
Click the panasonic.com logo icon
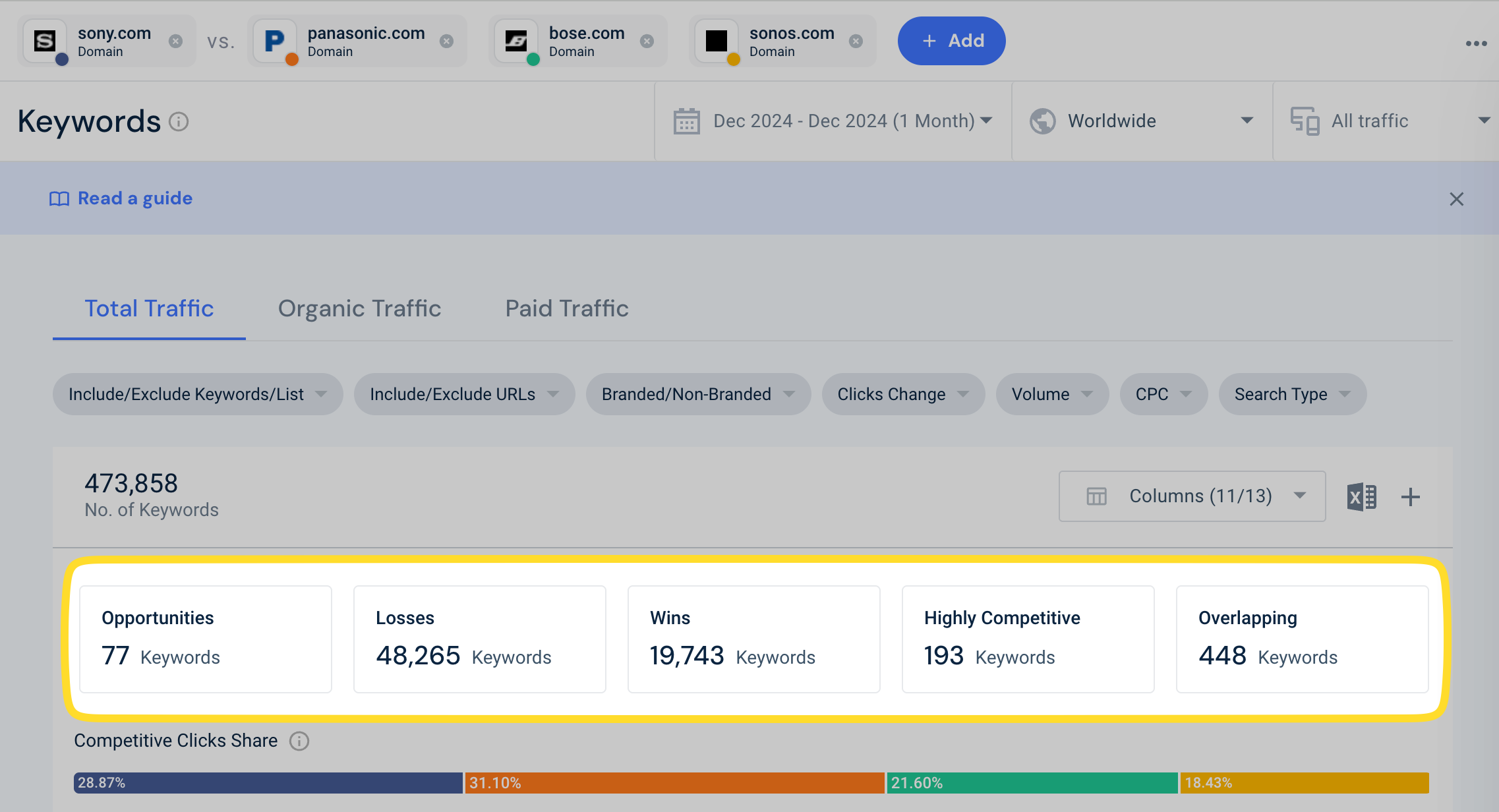pyautogui.click(x=274, y=41)
